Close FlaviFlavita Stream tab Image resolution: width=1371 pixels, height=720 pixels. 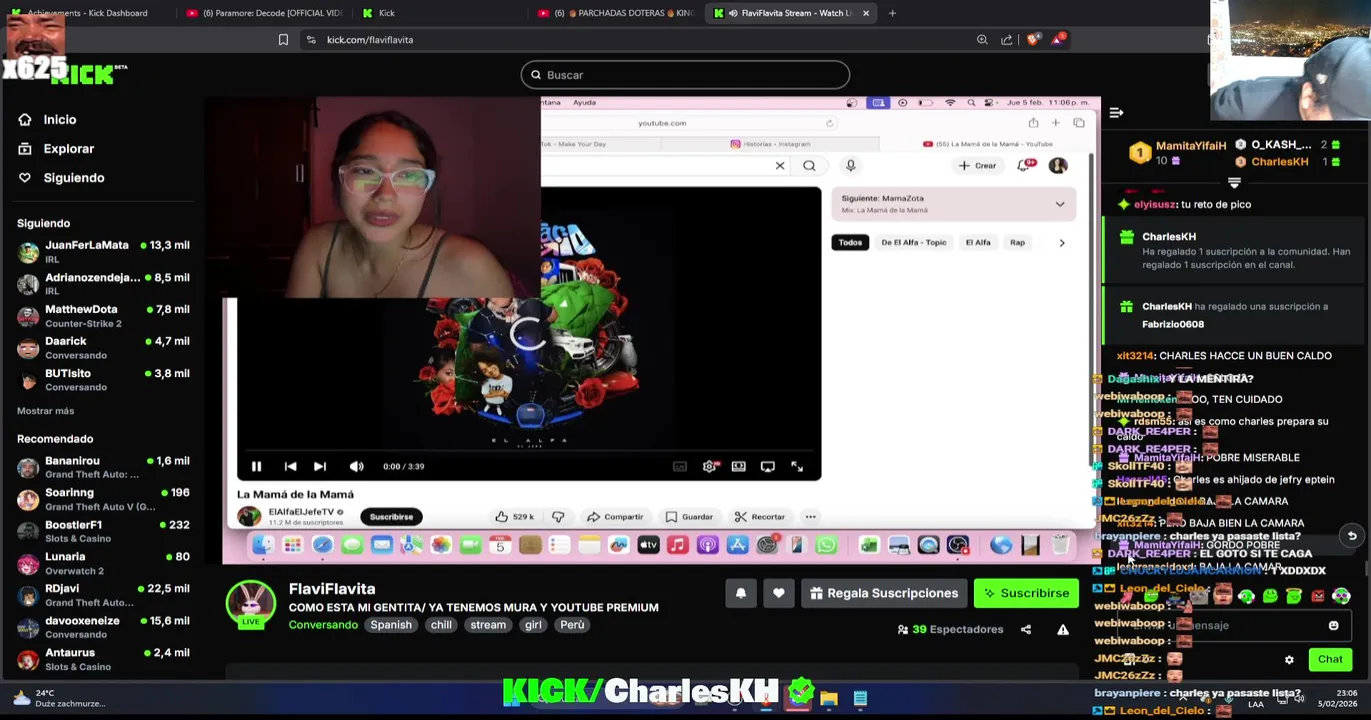pos(866,13)
